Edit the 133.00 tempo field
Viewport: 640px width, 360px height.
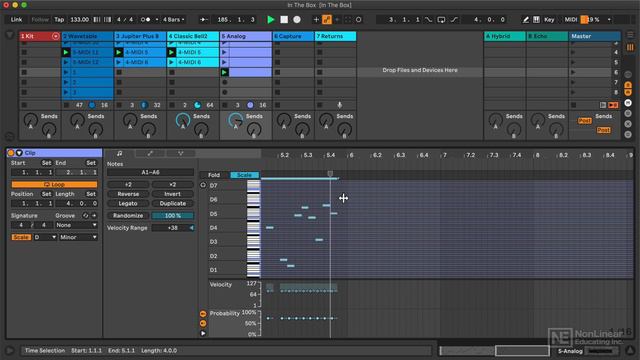pos(79,19)
